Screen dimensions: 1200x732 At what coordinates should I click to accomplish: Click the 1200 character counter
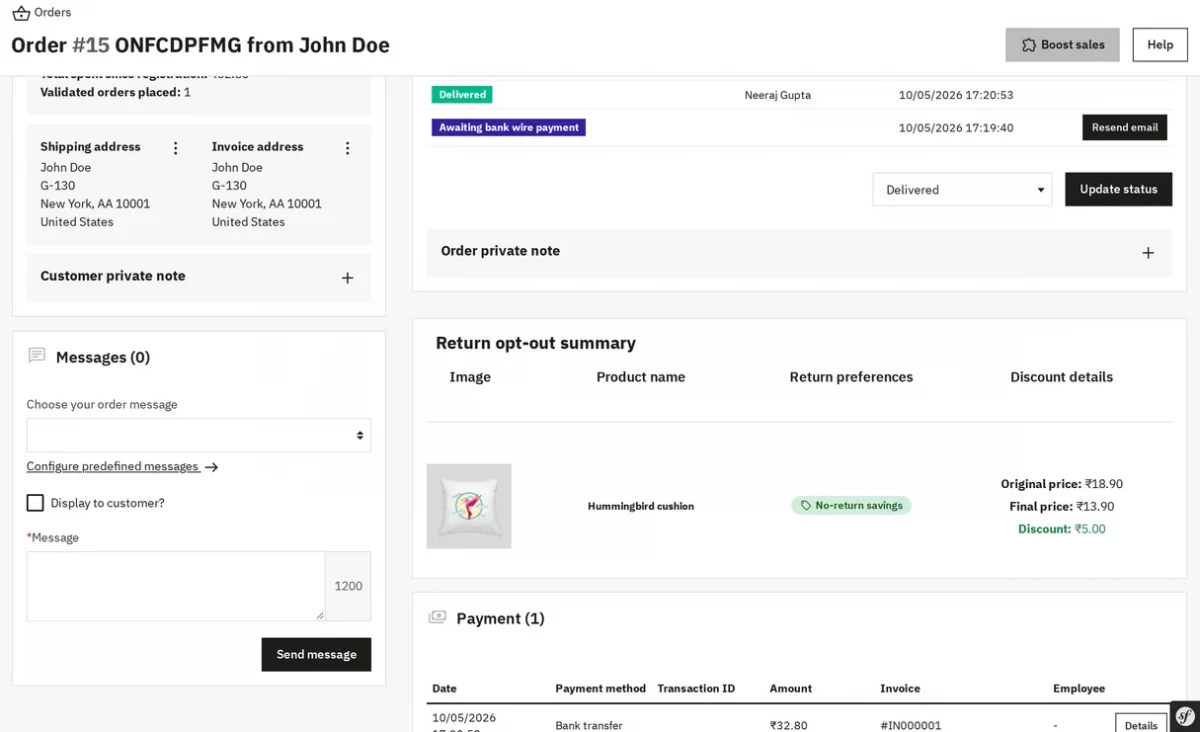[x=348, y=586]
